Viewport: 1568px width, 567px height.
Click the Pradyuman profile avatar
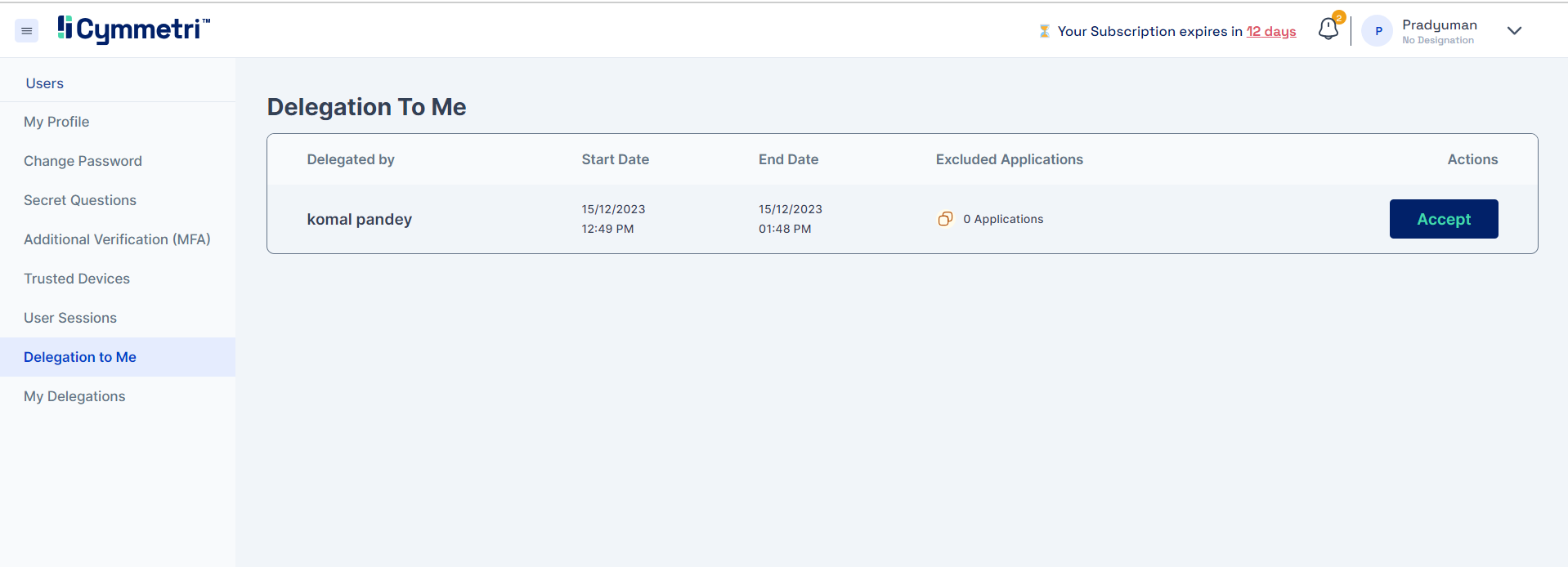point(1378,31)
